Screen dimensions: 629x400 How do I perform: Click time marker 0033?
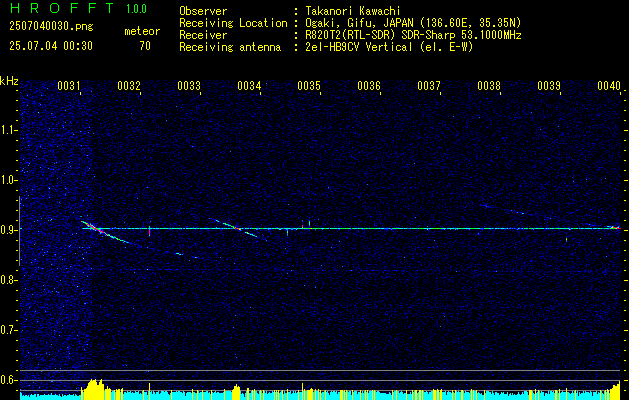(189, 86)
